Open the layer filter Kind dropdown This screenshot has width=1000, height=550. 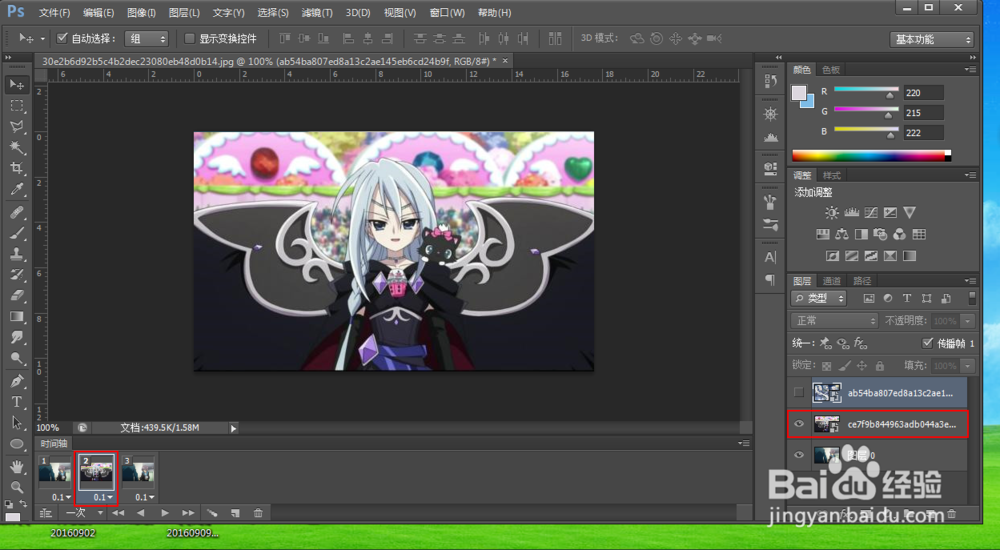819,298
